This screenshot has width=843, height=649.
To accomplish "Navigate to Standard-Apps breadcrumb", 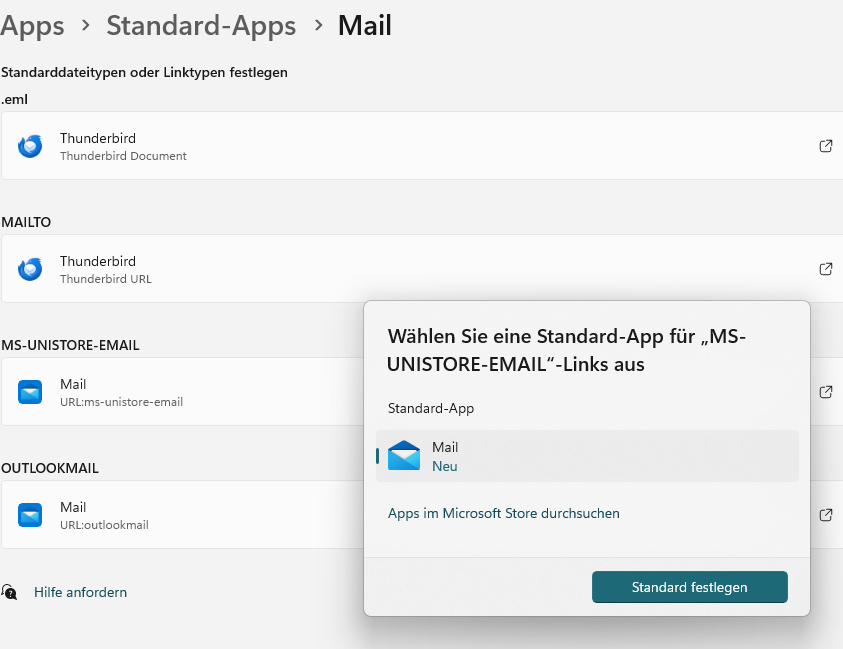I will tap(201, 25).
